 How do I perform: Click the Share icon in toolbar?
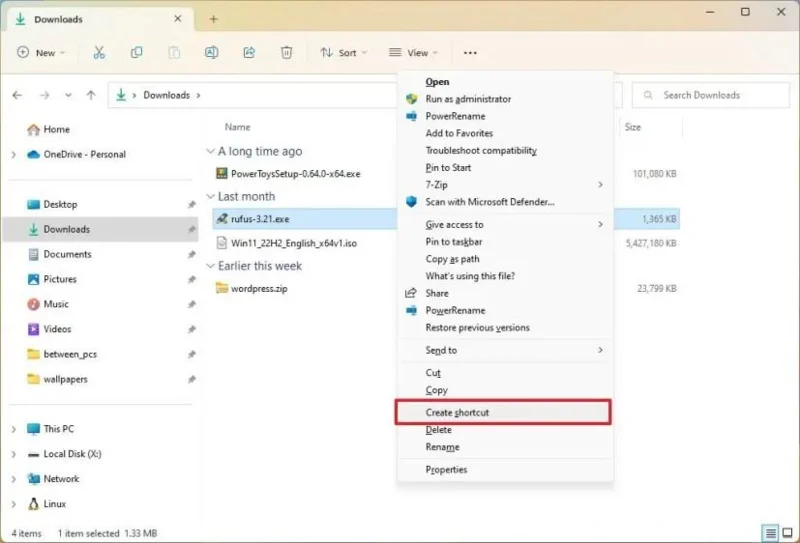point(249,53)
